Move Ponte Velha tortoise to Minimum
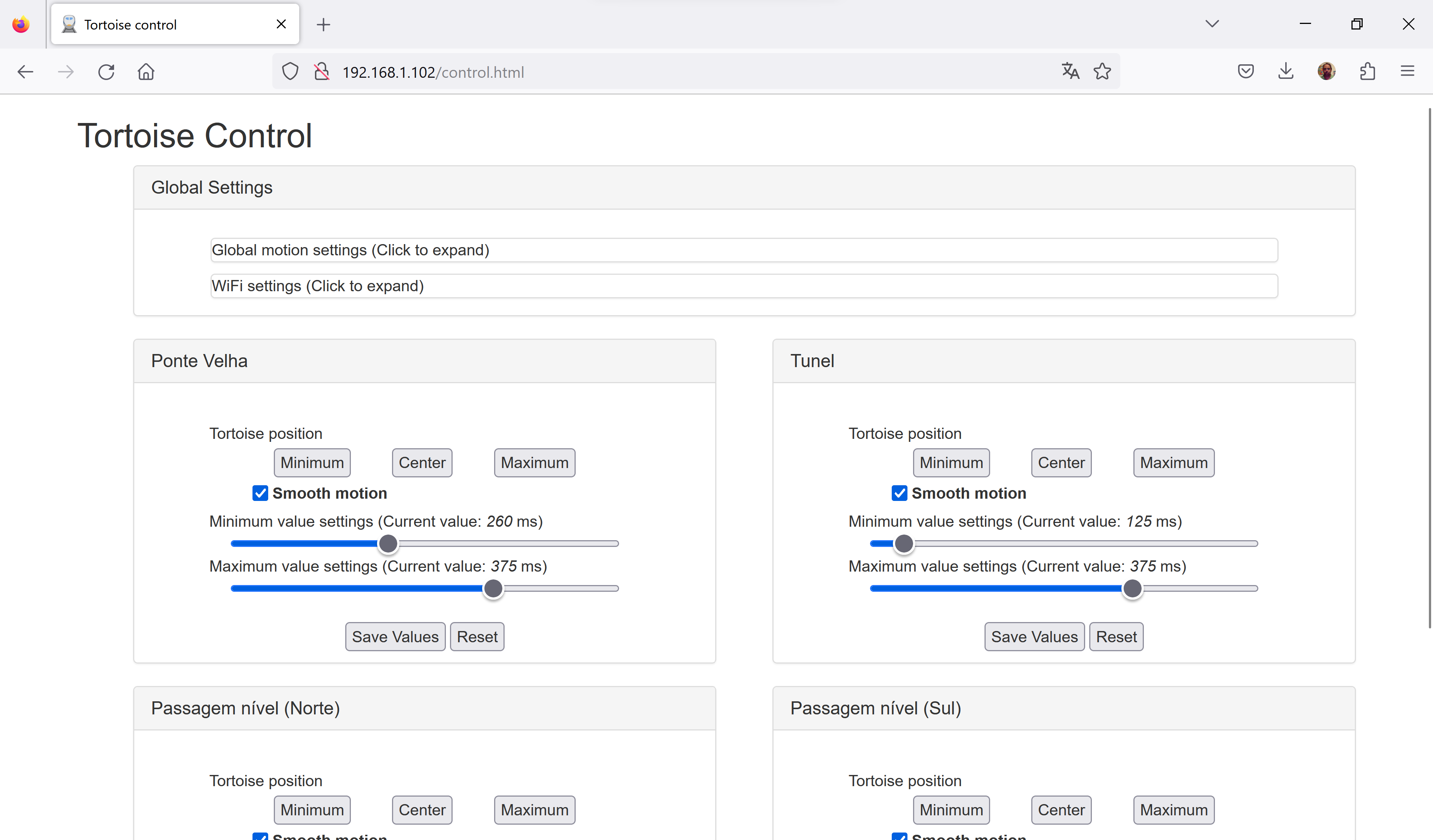1433x840 pixels. point(312,463)
